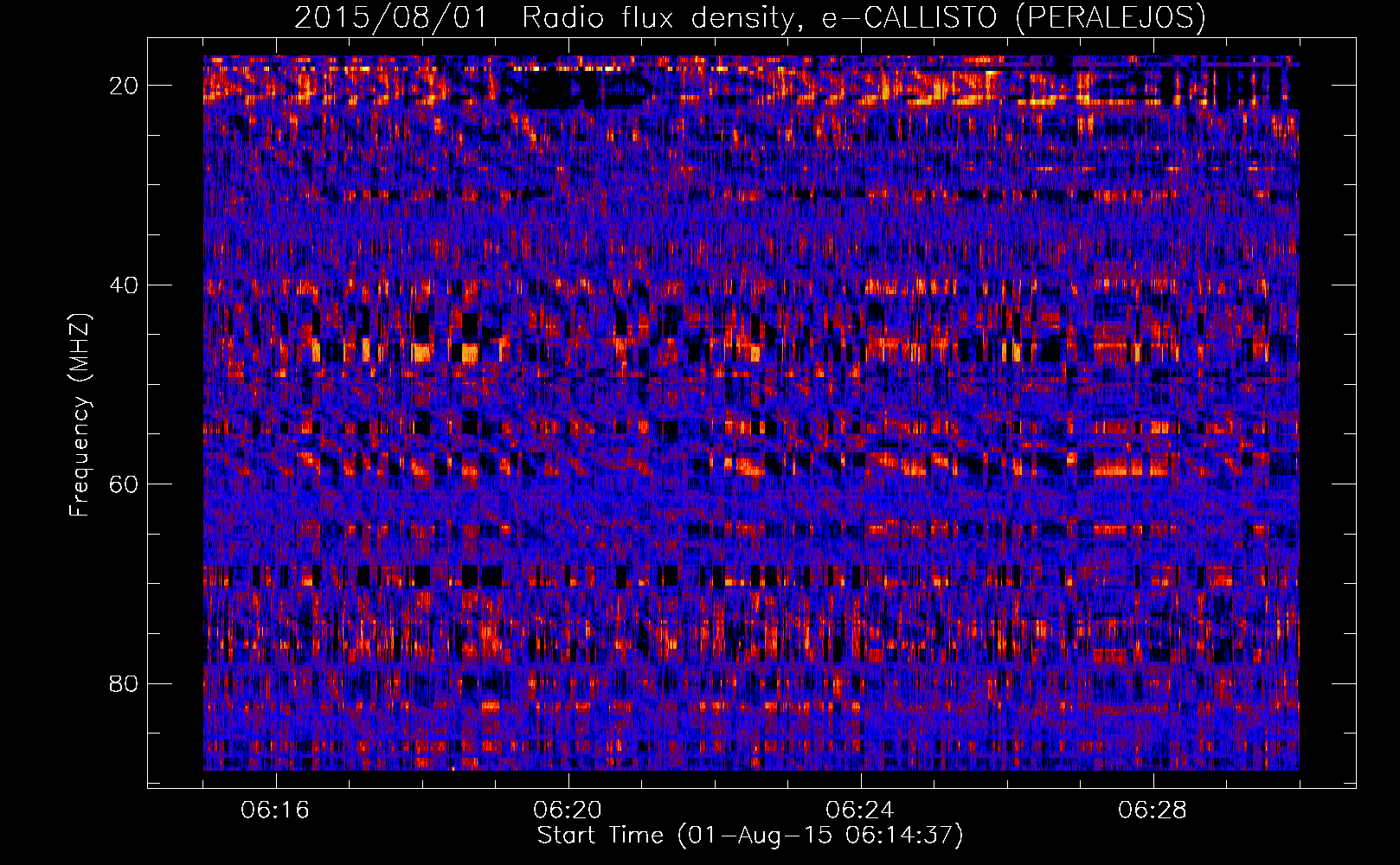This screenshot has width=1400, height=865.
Task: Click the 06:16 time tick label
Action: click(276, 811)
